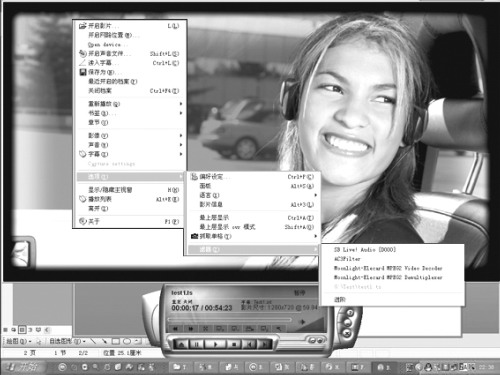The width and height of the screenshot is (500, 375).
Task: Toggle 显示/隐藏主视窗 main window visibility
Action: 130,190
